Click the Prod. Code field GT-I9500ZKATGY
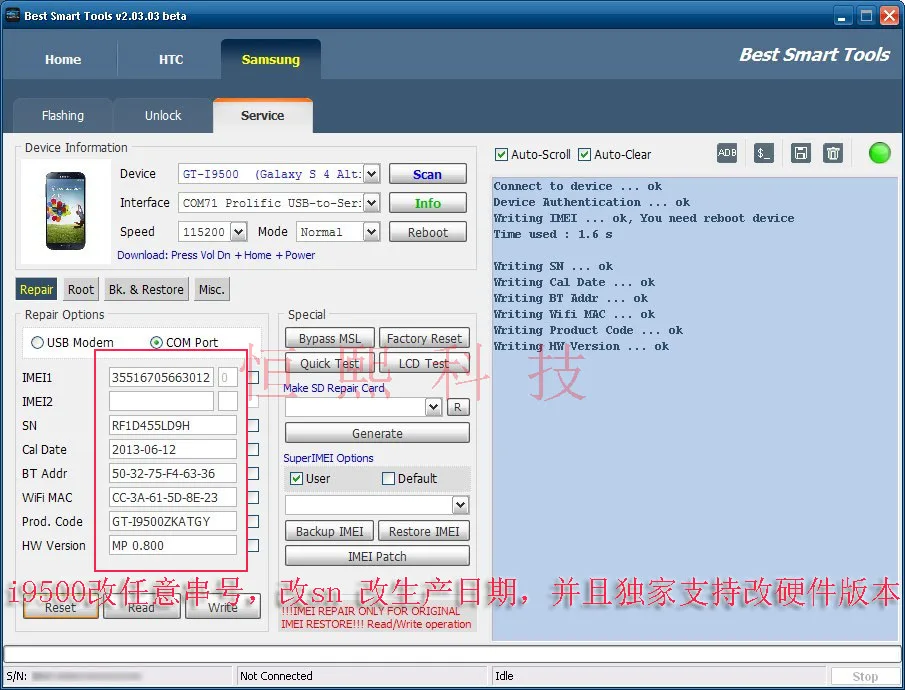This screenshot has width=905, height=690. pos(173,521)
